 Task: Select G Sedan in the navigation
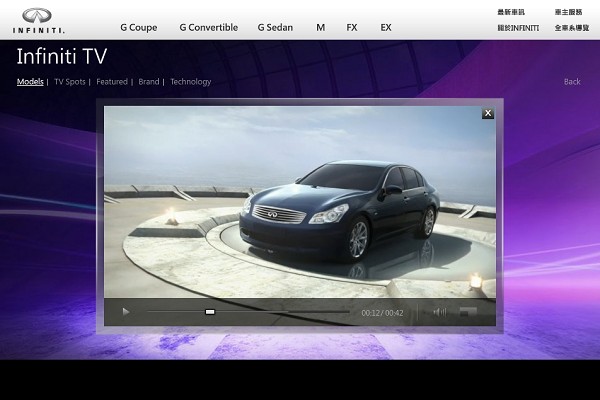tap(275, 28)
